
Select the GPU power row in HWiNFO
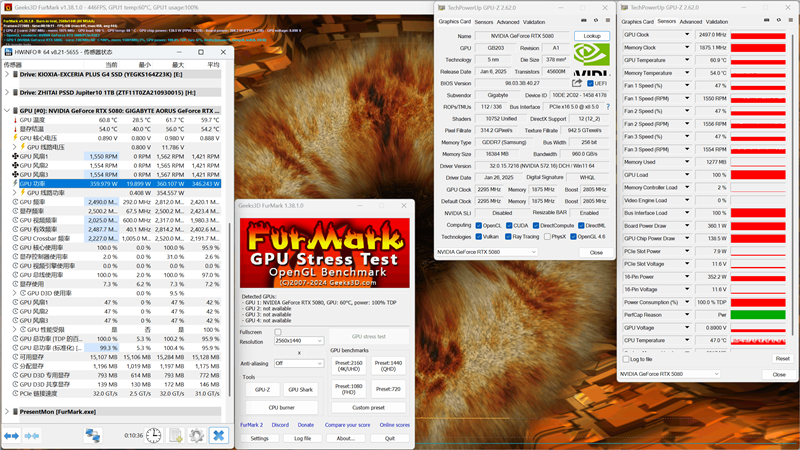pos(120,184)
